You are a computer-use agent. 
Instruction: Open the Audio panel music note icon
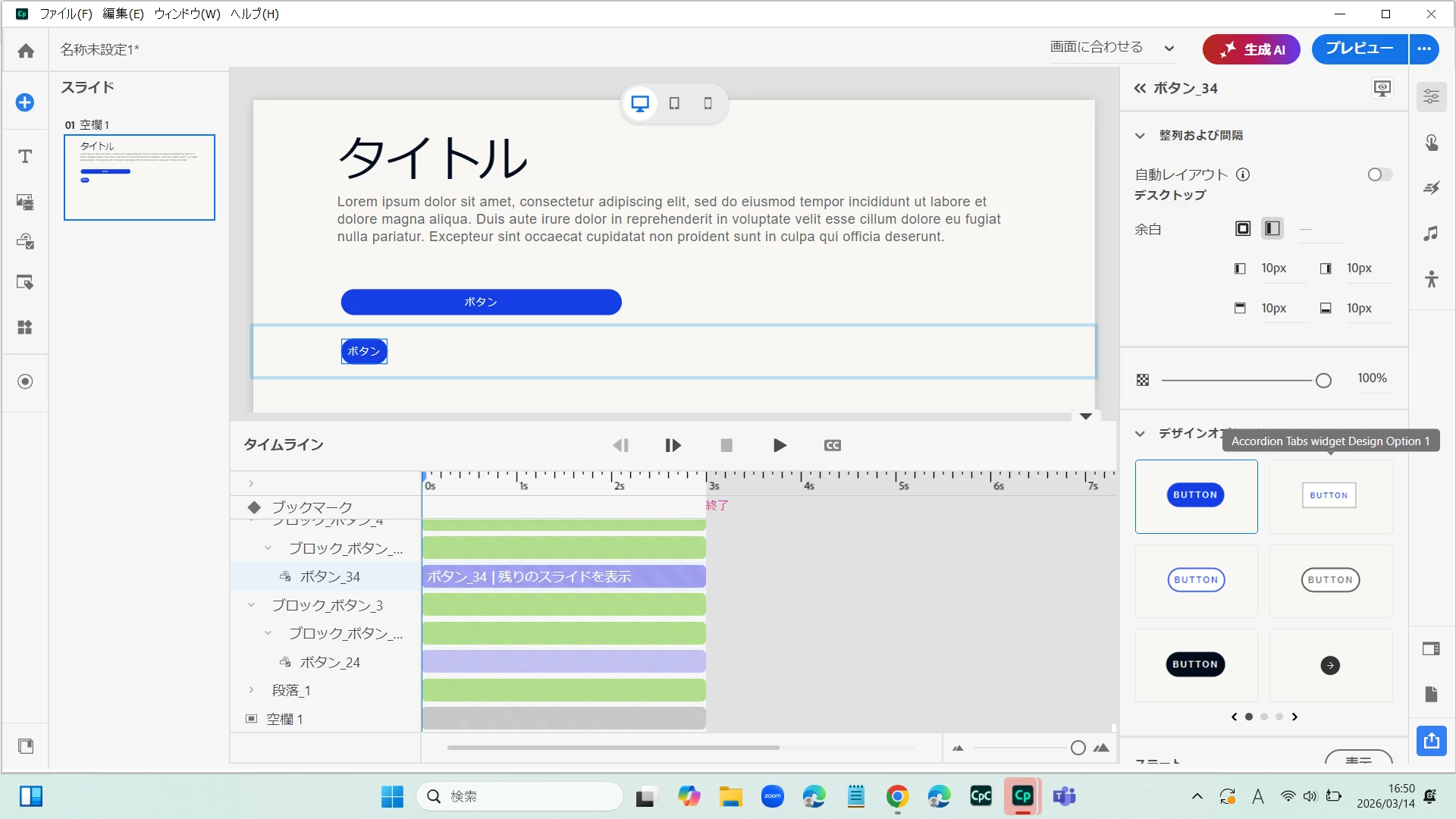coord(1431,234)
